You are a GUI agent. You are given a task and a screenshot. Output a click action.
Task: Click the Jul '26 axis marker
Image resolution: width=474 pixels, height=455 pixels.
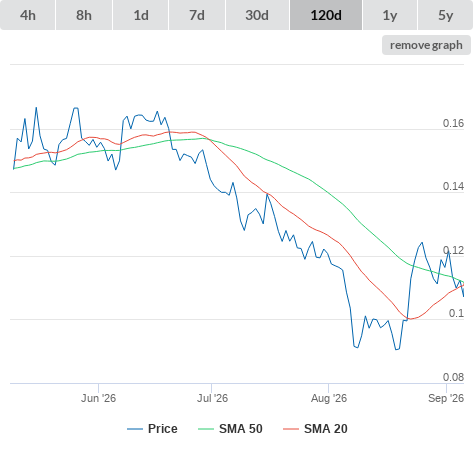tap(212, 398)
